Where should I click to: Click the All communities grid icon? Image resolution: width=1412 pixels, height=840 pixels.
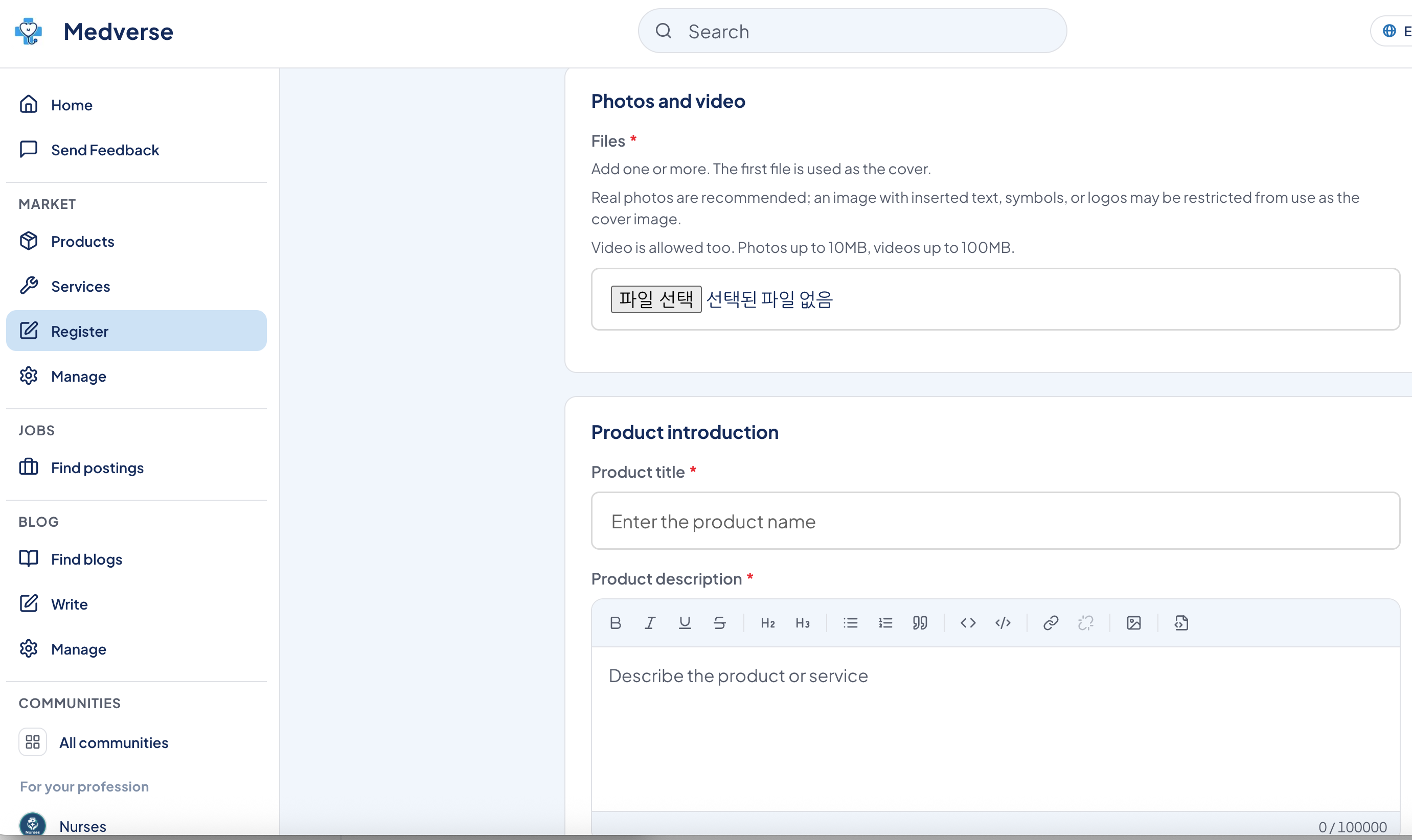pyautogui.click(x=33, y=742)
